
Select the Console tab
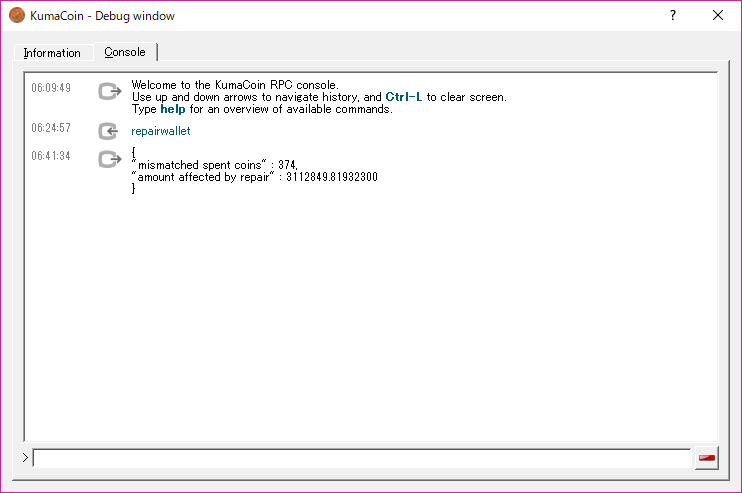(x=125, y=52)
